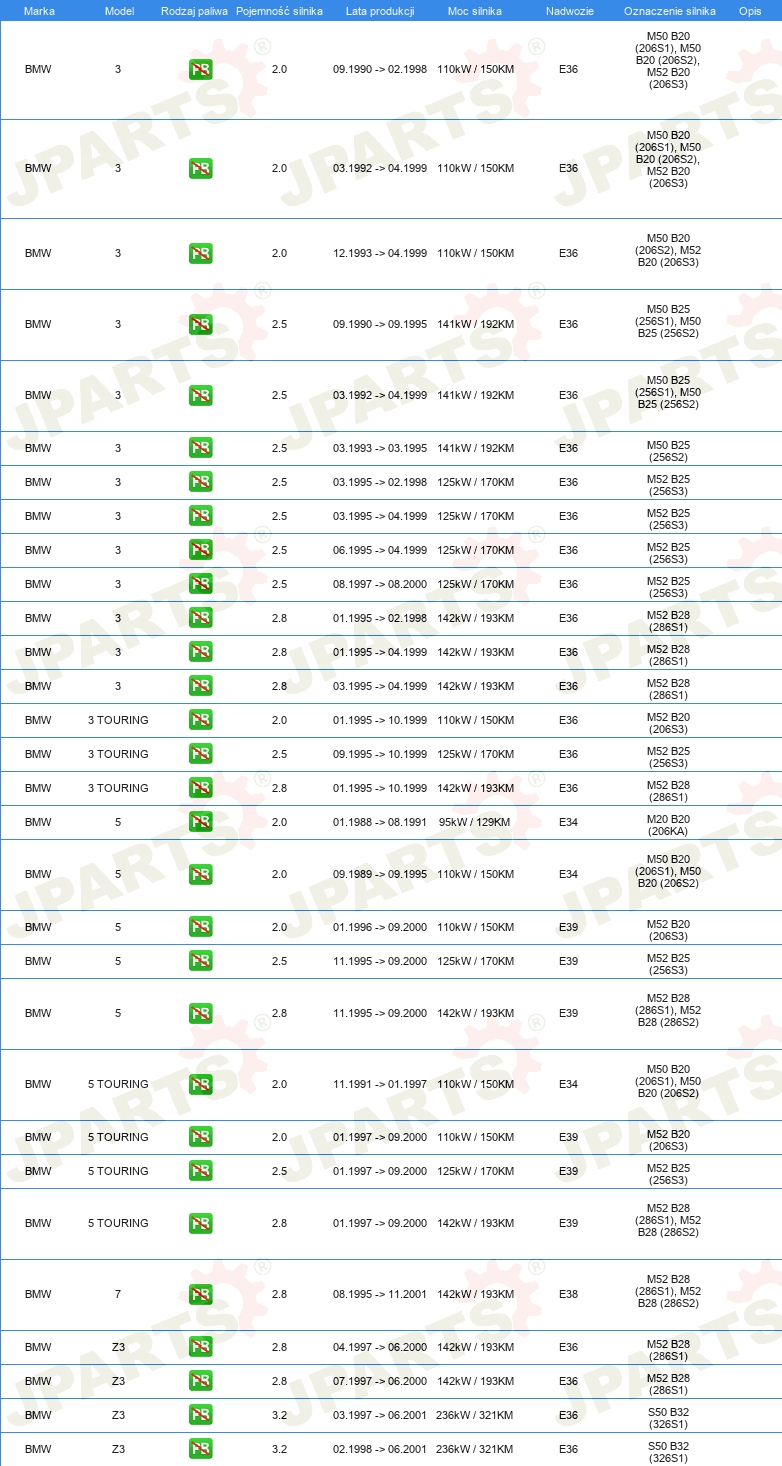Click fuel icon in Z3 07.1997 -> 06.2000 row
The height and width of the screenshot is (1466, 782).
(200, 1381)
